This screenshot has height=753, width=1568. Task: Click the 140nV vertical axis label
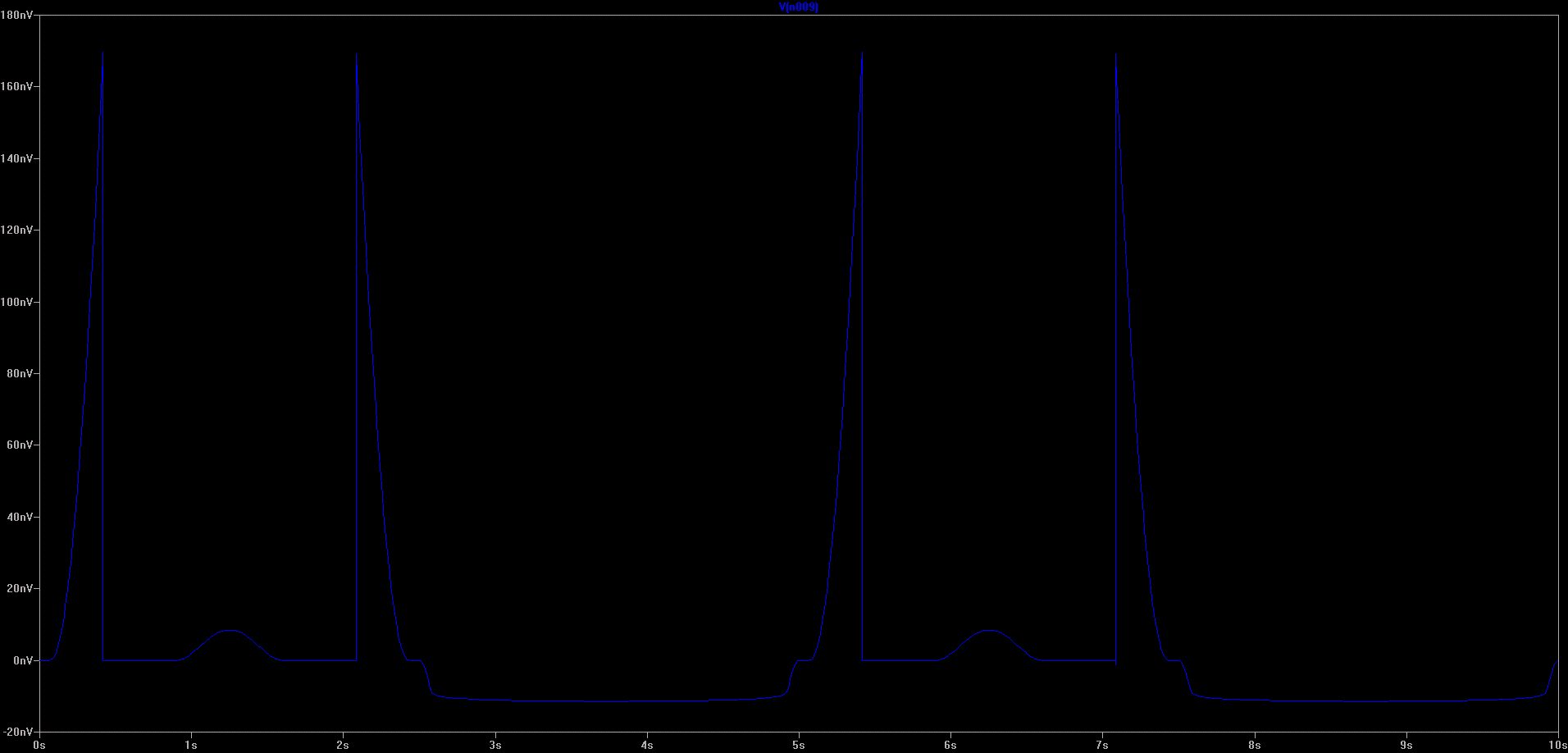pyautogui.click(x=17, y=158)
